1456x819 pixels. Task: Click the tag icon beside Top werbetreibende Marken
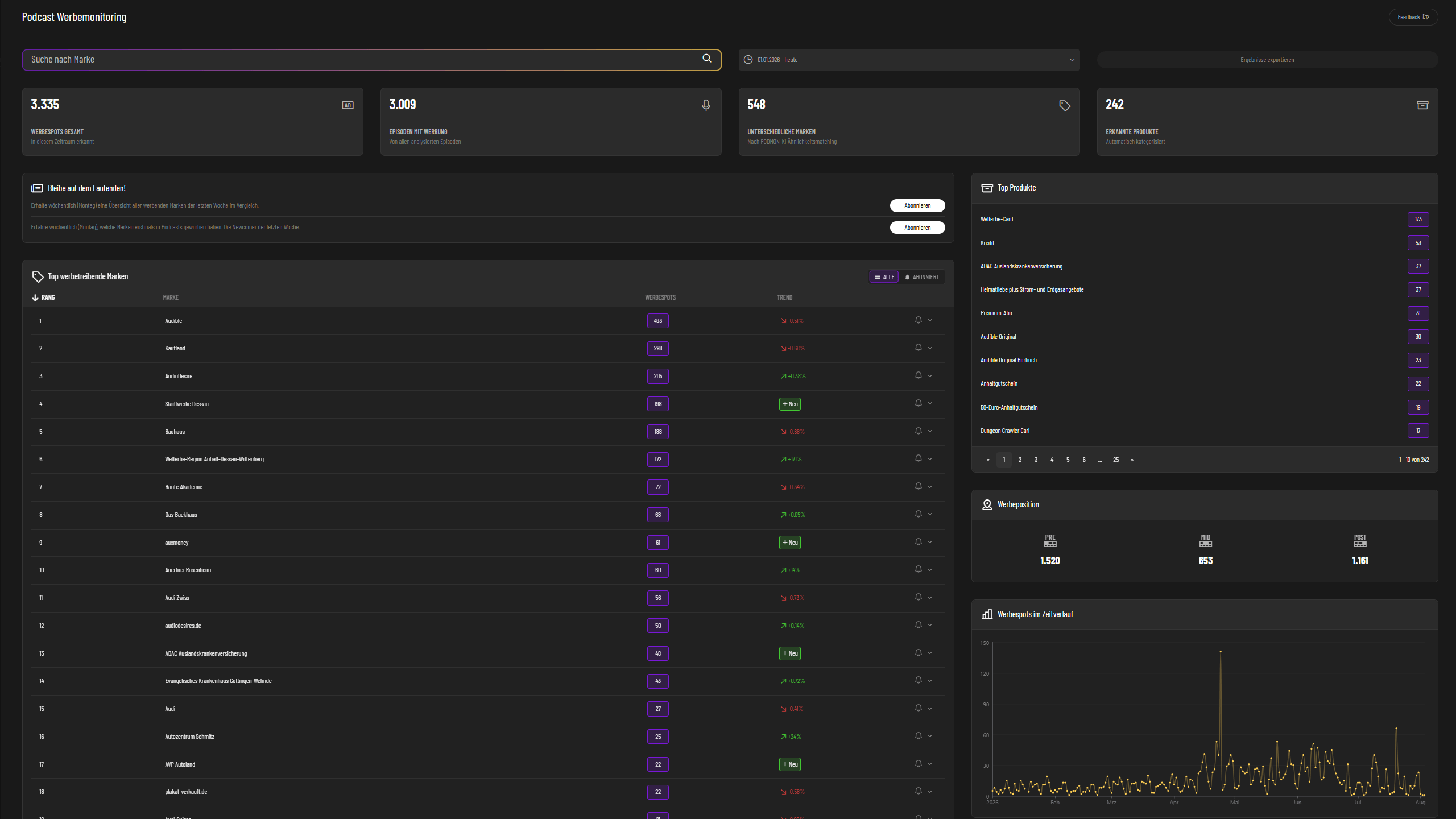[38, 277]
